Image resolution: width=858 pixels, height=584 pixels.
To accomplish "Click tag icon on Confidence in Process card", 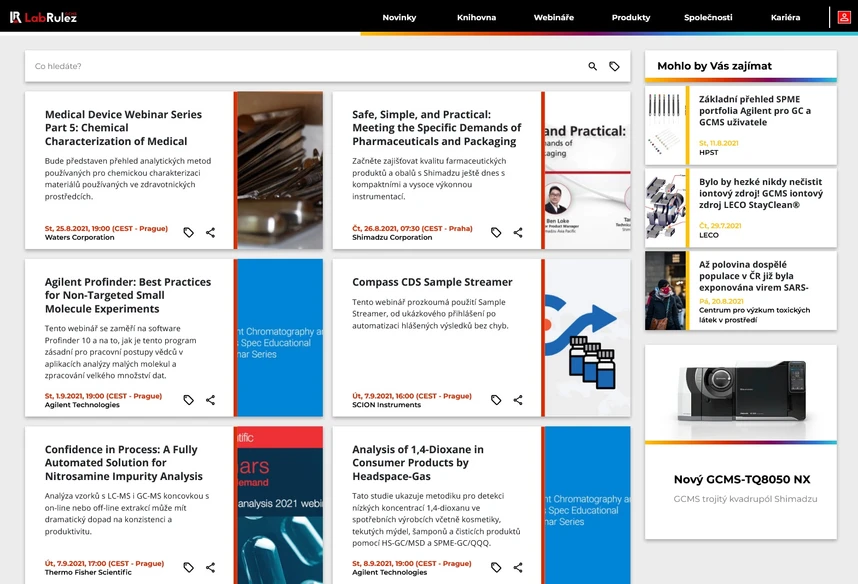I will pyautogui.click(x=189, y=568).
